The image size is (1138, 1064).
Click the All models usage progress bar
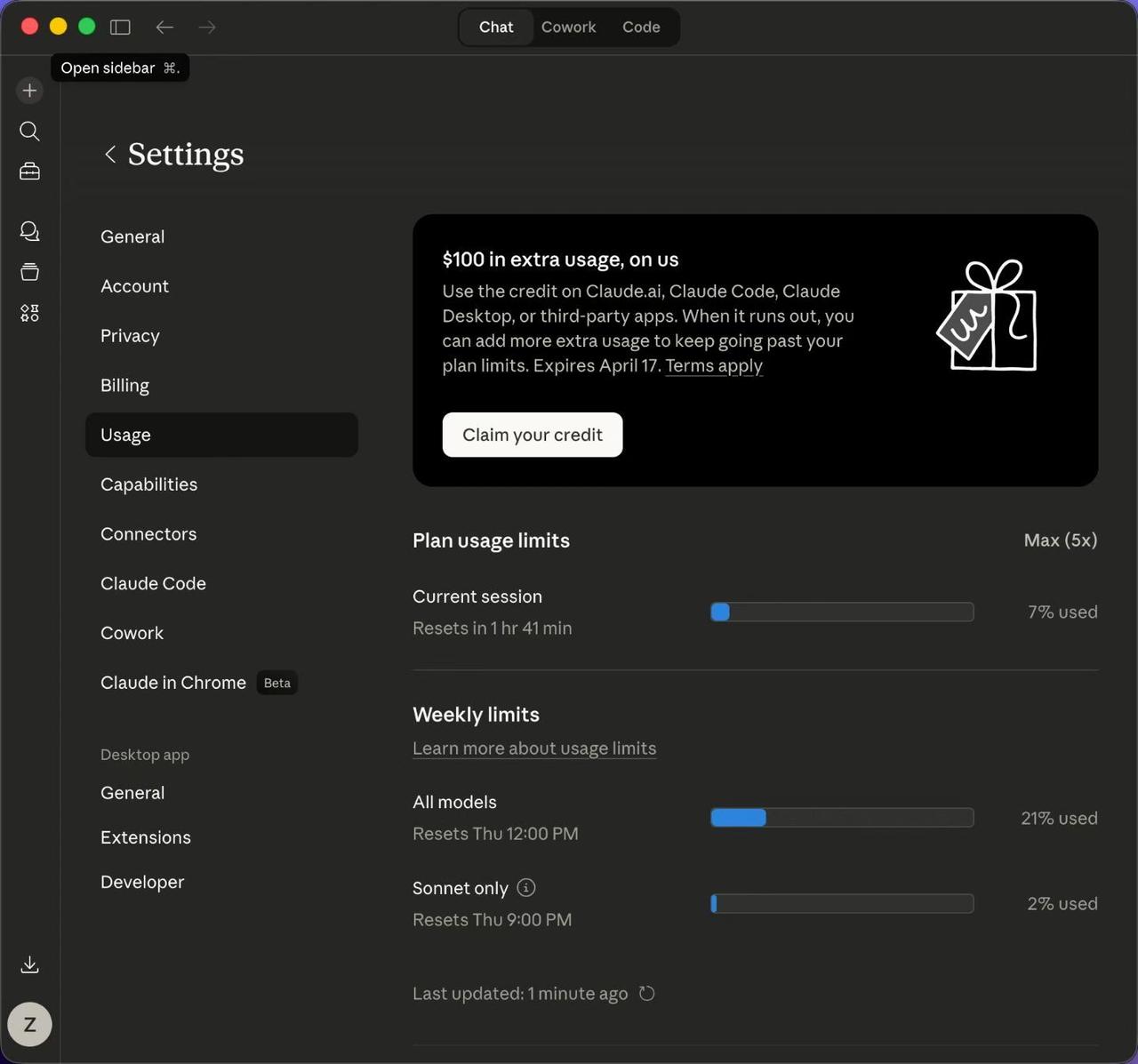842,818
